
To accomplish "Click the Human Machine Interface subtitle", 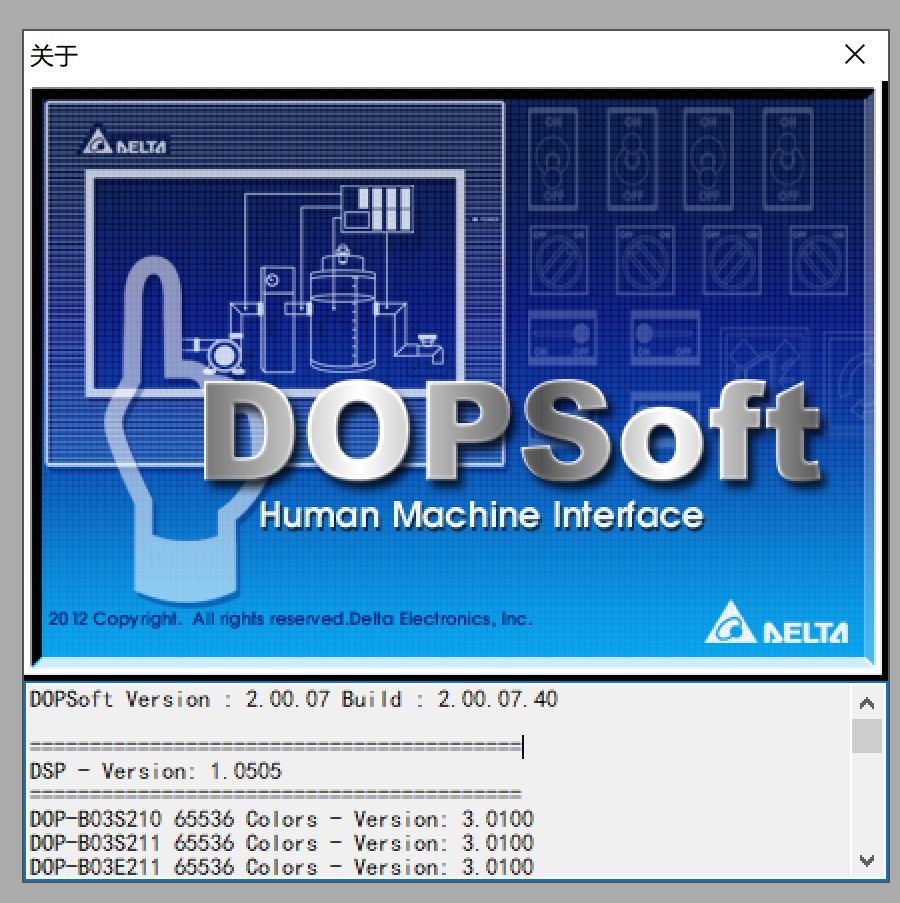I will [x=480, y=515].
